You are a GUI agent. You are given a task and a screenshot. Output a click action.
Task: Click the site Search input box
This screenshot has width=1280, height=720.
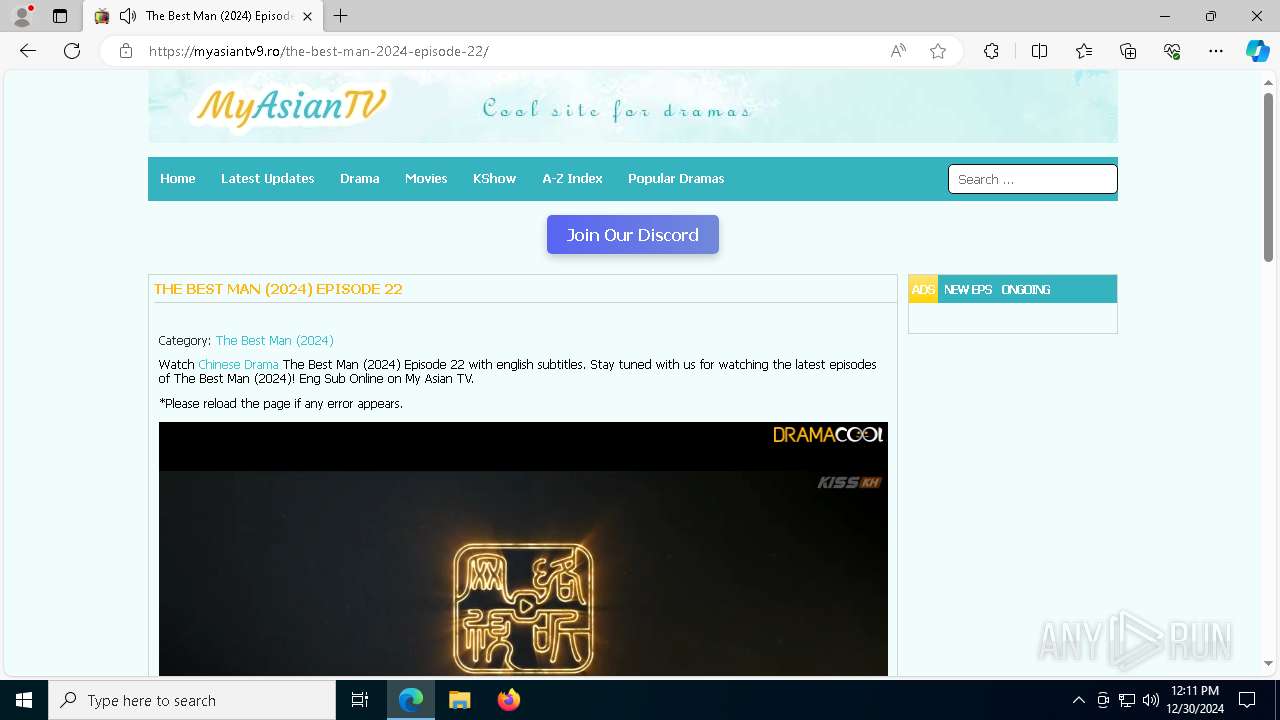coord(1032,179)
